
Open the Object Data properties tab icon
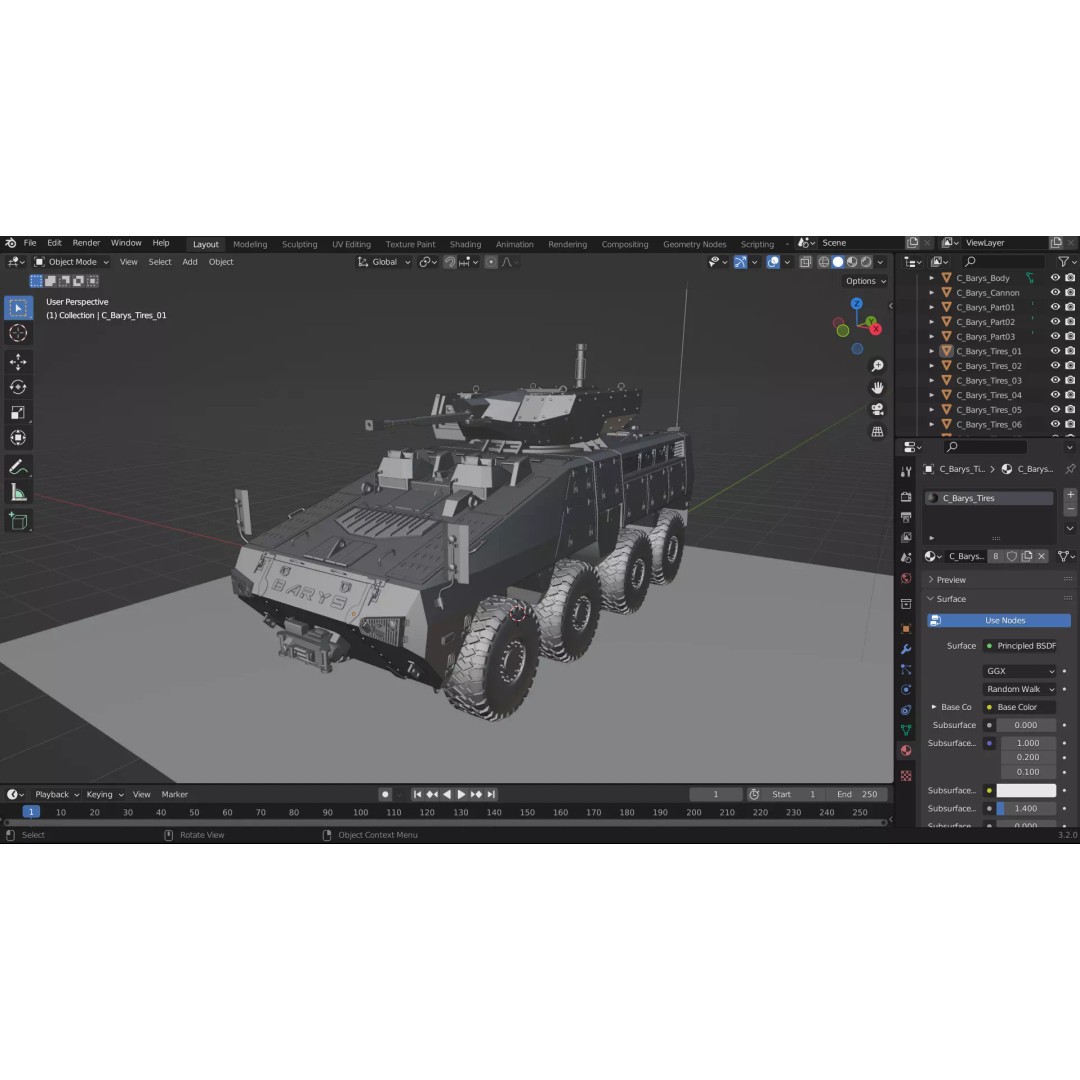(x=906, y=730)
